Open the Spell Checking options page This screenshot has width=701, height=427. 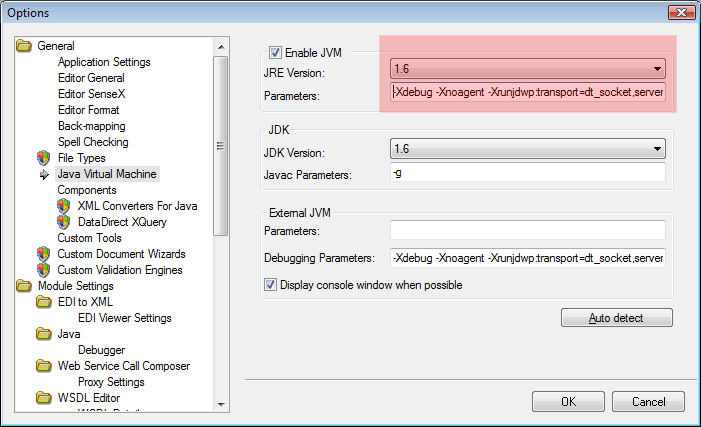[x=95, y=142]
